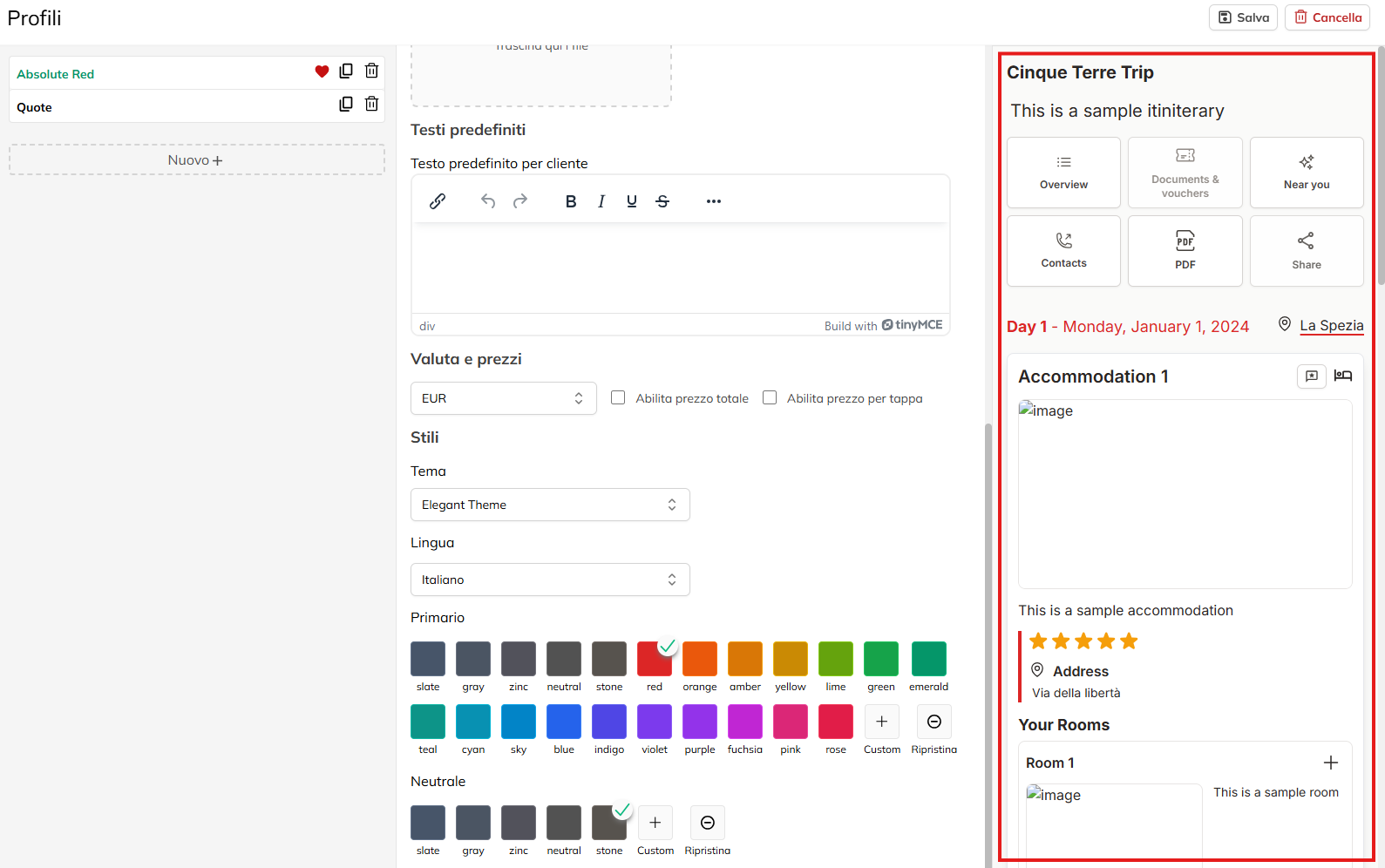The height and width of the screenshot is (868, 1385).
Task: Duplicate the Absolute Red profile
Action: coord(346,71)
